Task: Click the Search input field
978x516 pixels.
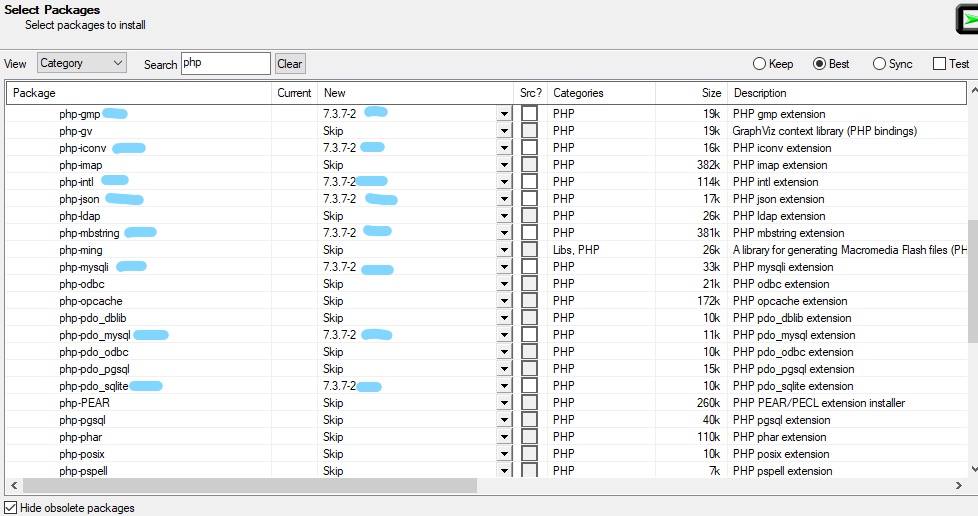Action: (x=226, y=63)
